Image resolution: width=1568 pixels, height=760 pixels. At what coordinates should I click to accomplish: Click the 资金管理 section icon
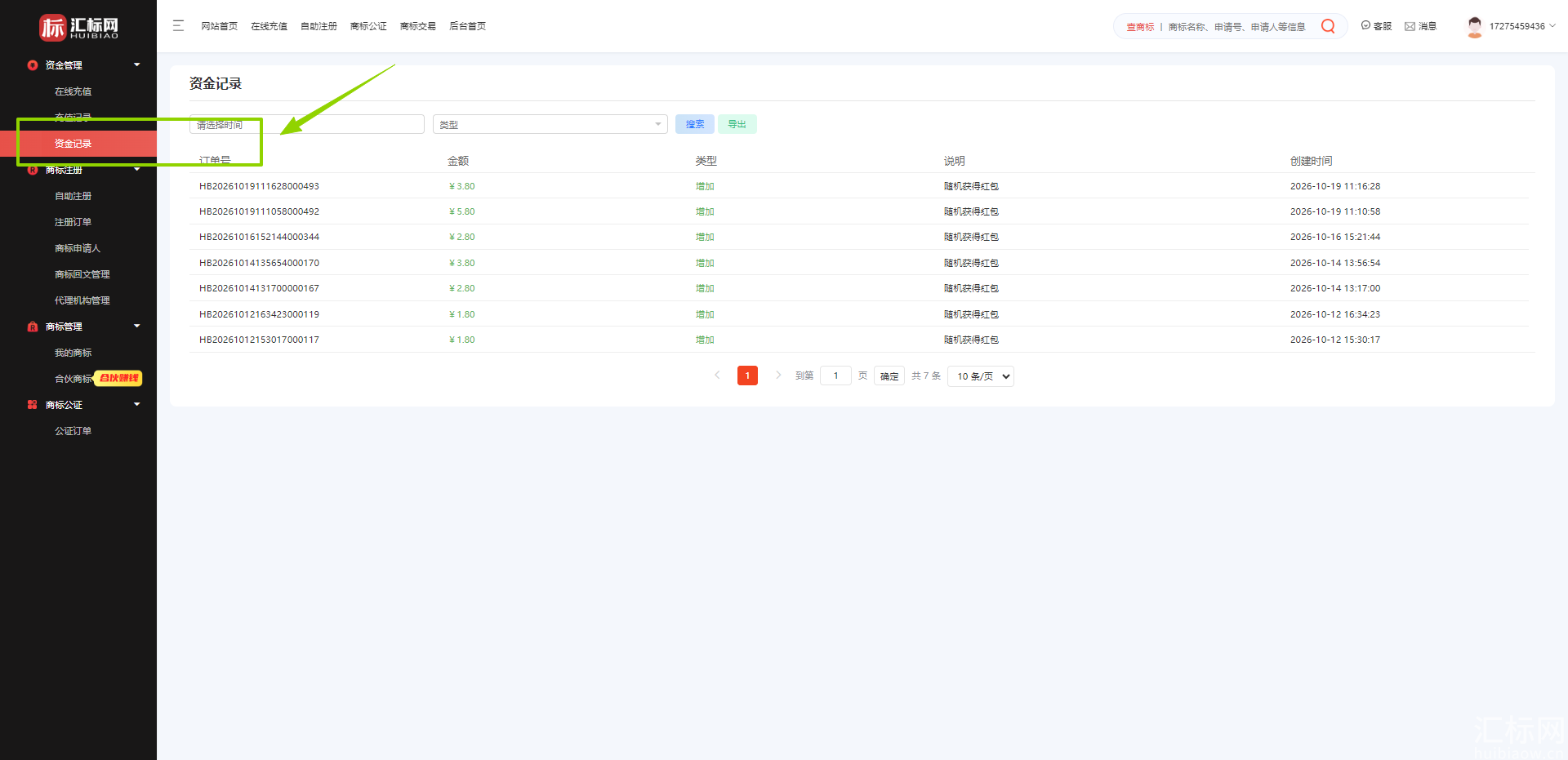coord(33,65)
